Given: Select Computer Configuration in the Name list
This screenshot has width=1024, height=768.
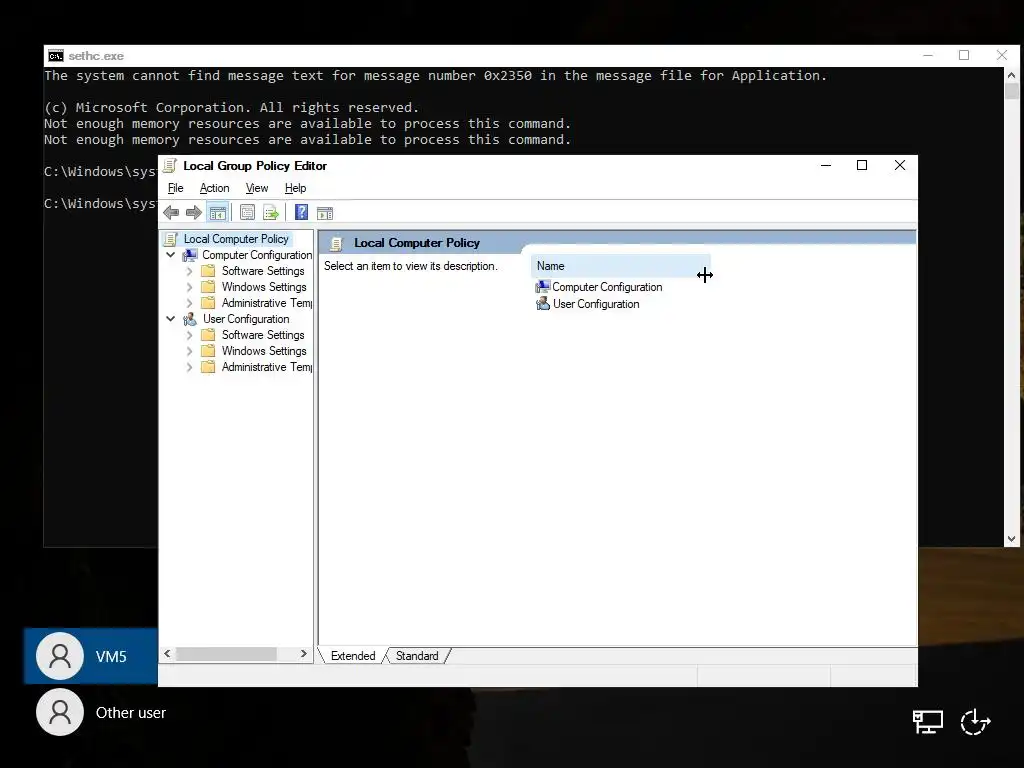Looking at the screenshot, I should 599,287.
